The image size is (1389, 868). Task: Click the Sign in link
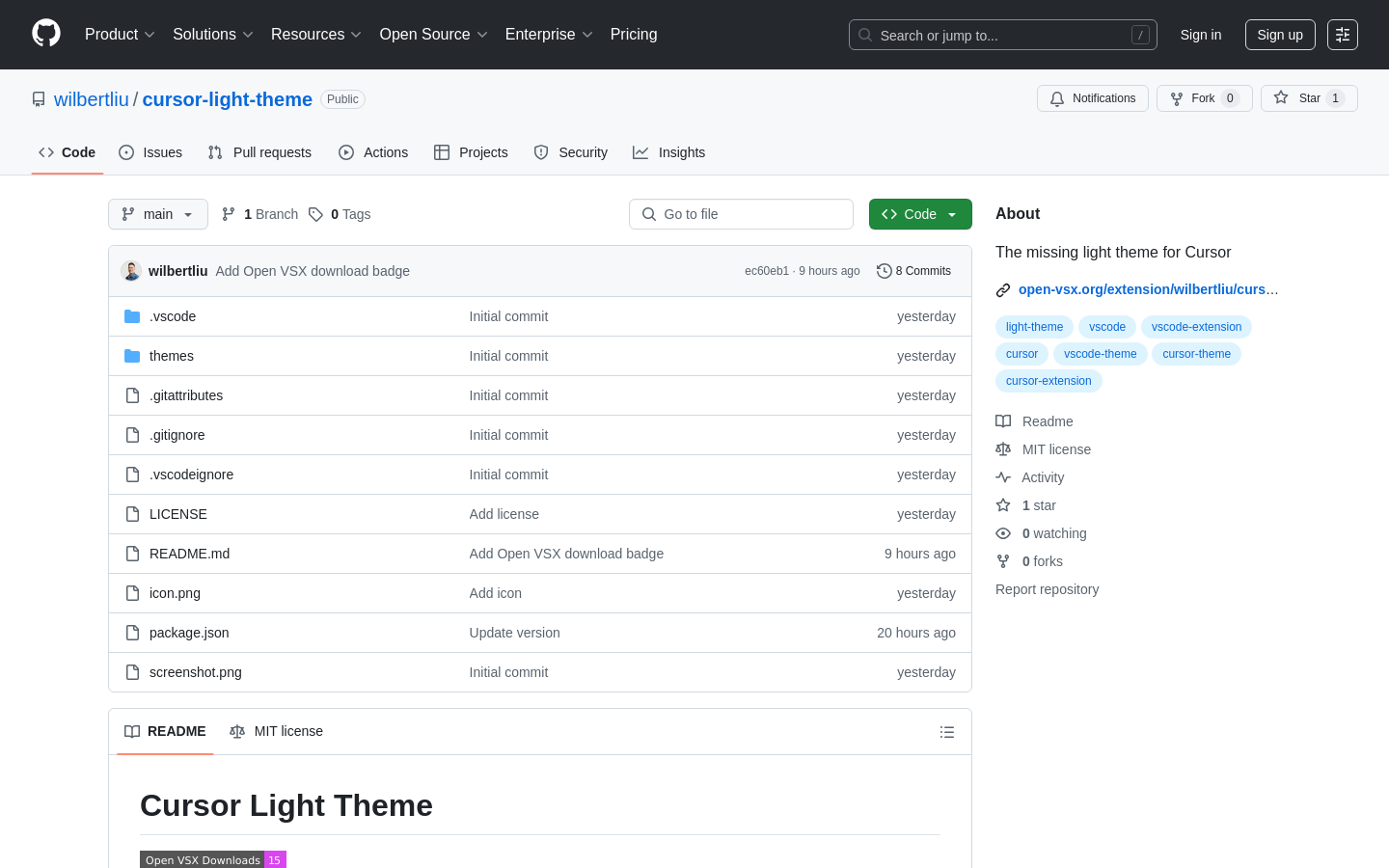pyautogui.click(x=1201, y=35)
